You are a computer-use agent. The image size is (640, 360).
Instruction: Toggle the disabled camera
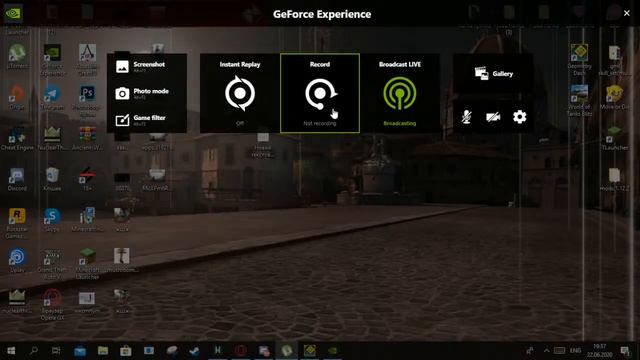coord(493,117)
